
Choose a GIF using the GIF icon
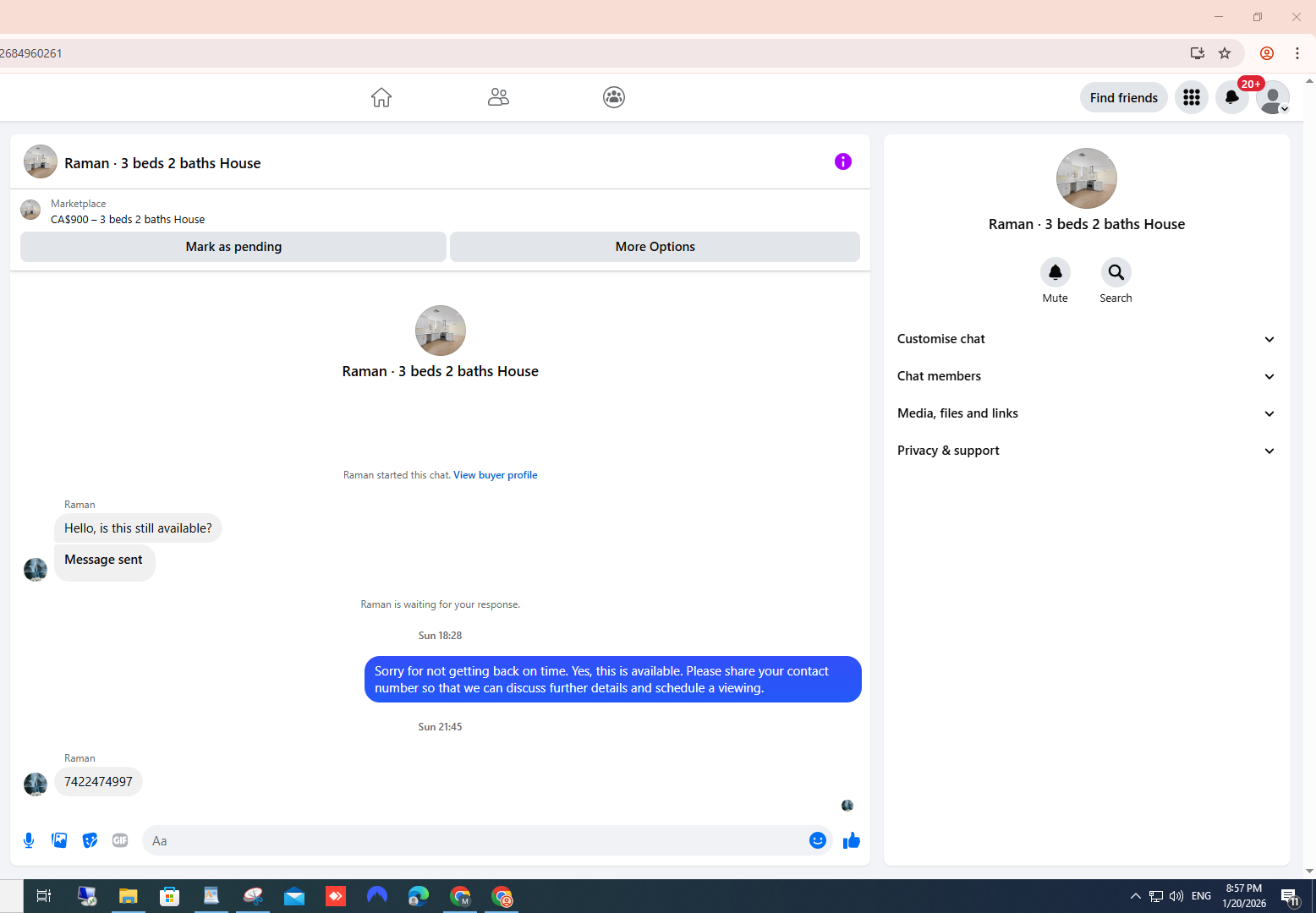click(120, 840)
